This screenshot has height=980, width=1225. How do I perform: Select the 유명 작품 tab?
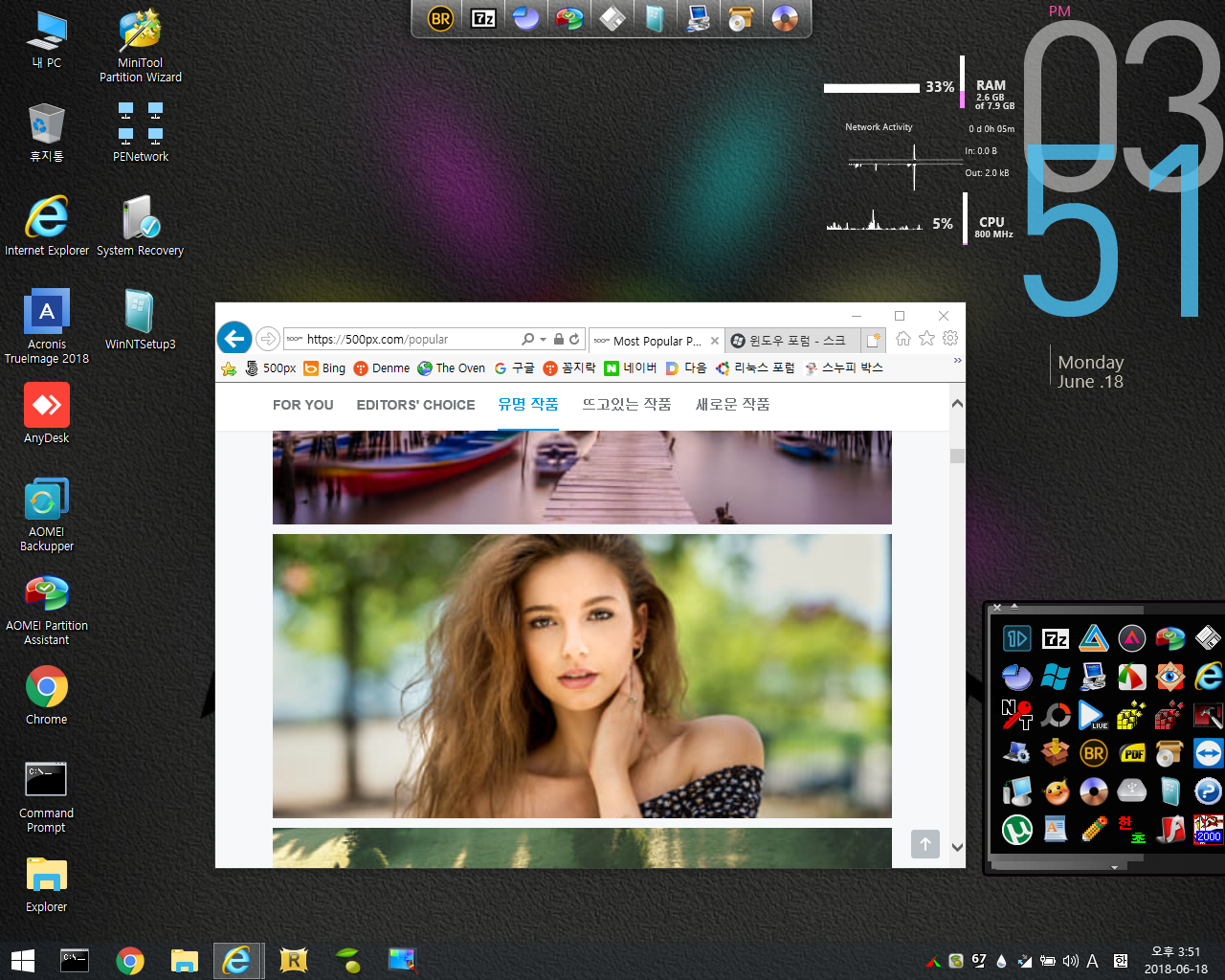point(528,405)
